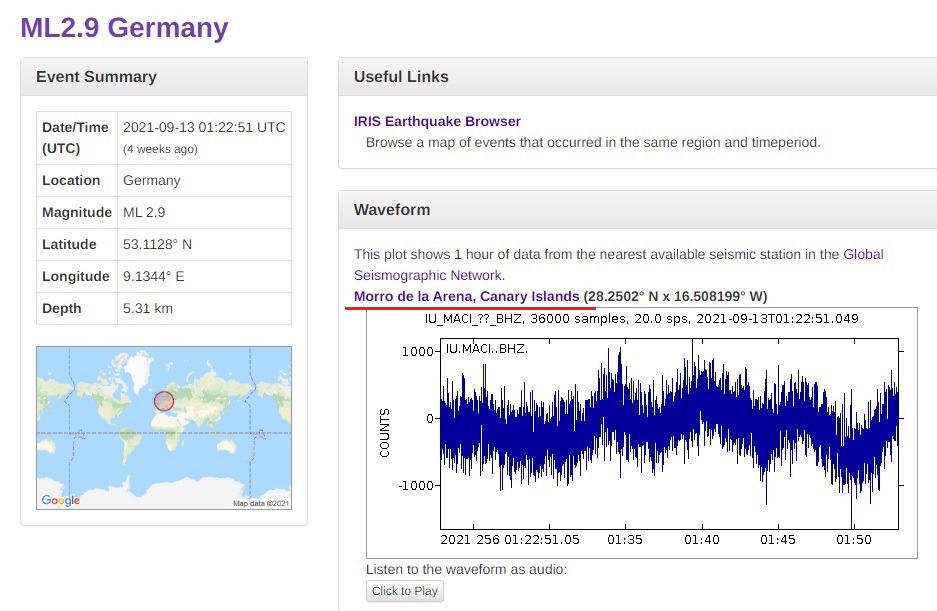Click the 01:40 time tick on plot
The height and width of the screenshot is (611, 937).
pos(702,540)
